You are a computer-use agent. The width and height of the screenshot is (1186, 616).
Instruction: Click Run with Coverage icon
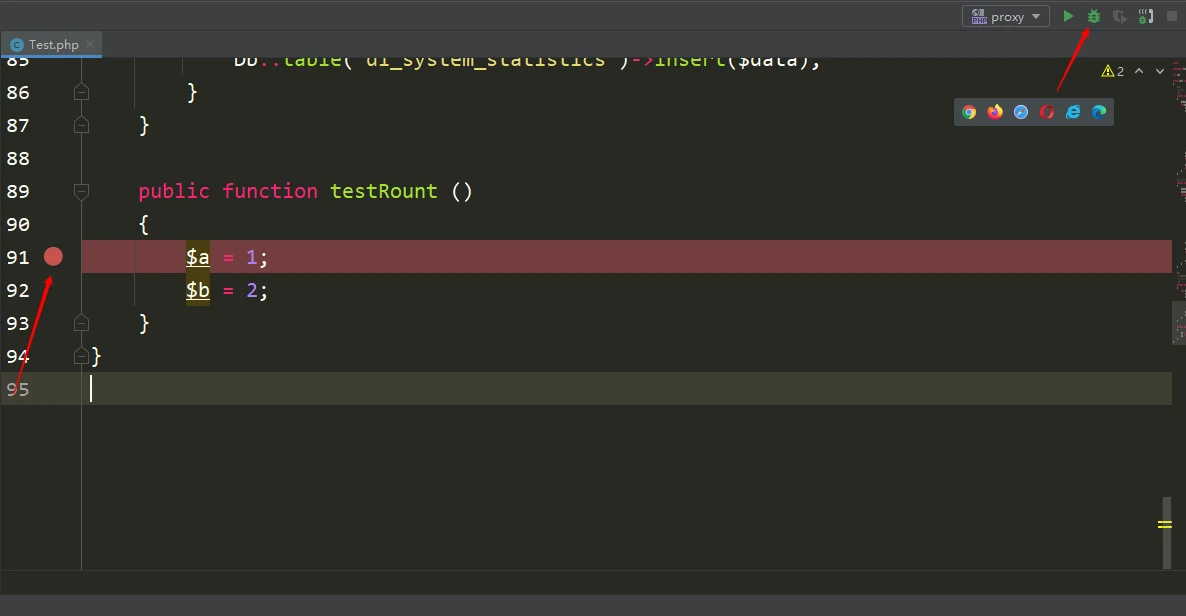(x=1120, y=16)
